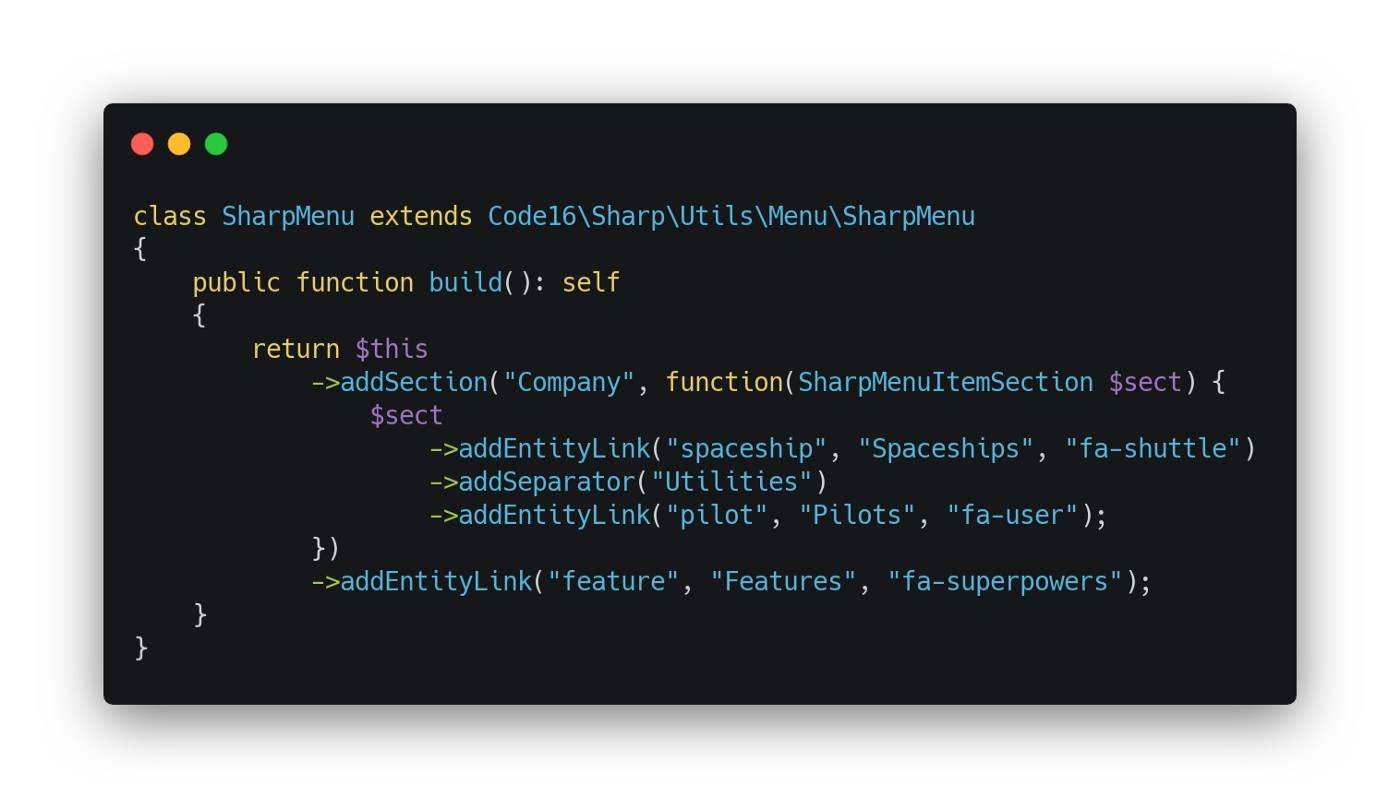Click the class keyword
This screenshot has width=1400, height=808.
170,216
